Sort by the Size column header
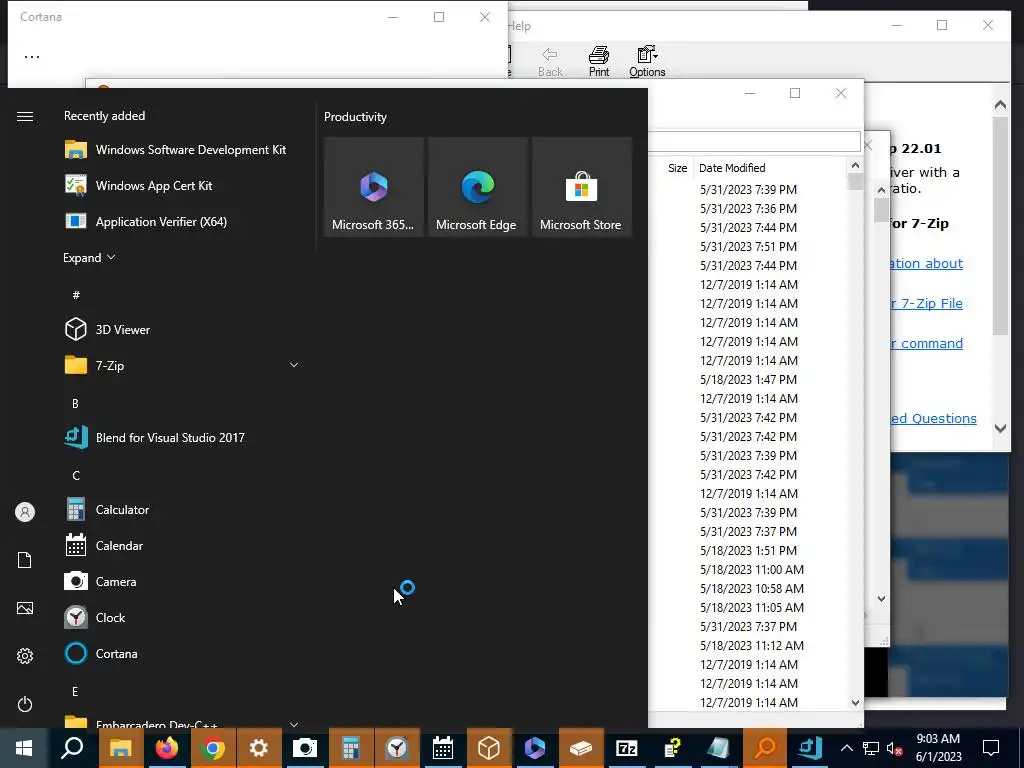Image resolution: width=1024 pixels, height=768 pixels. pyautogui.click(x=677, y=168)
